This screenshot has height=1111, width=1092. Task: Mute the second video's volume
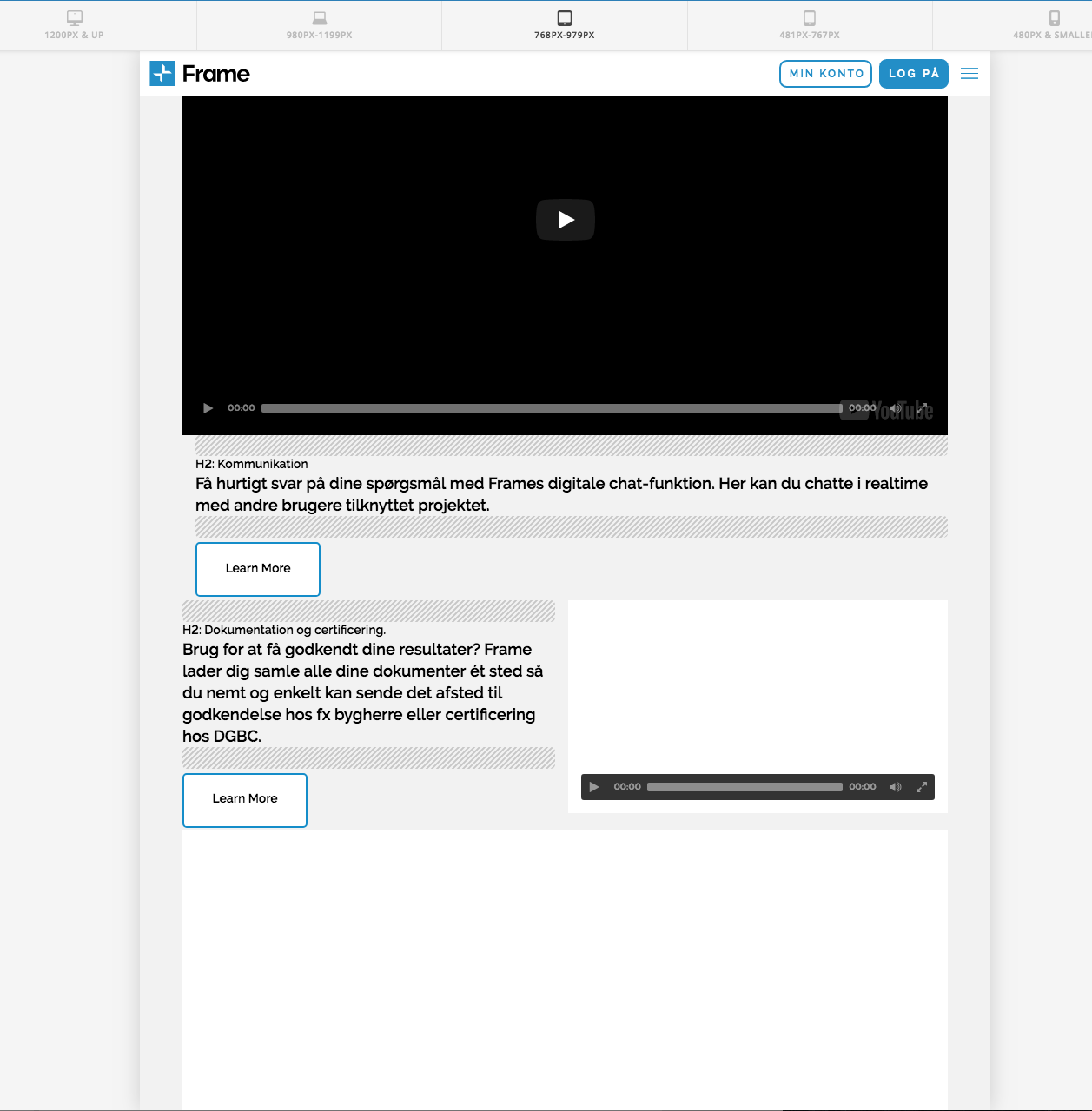pyautogui.click(x=896, y=787)
